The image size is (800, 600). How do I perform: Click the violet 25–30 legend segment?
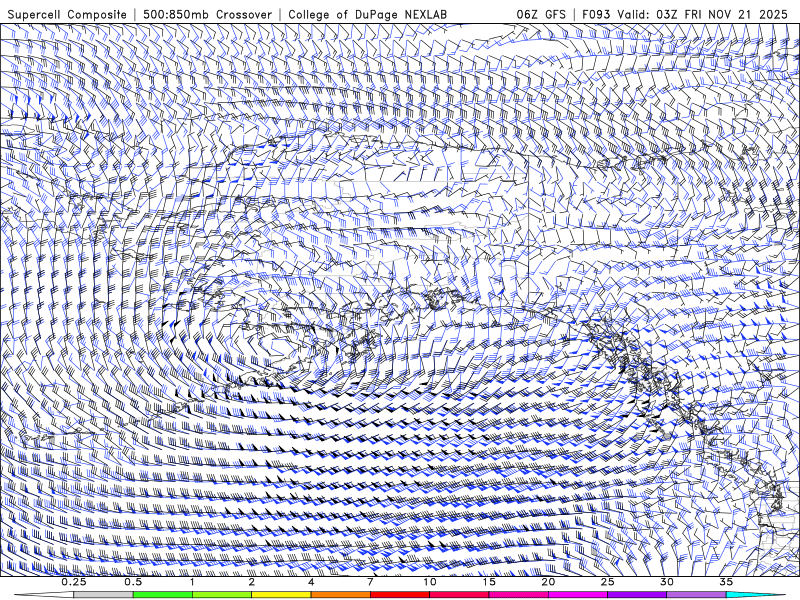tap(637, 595)
